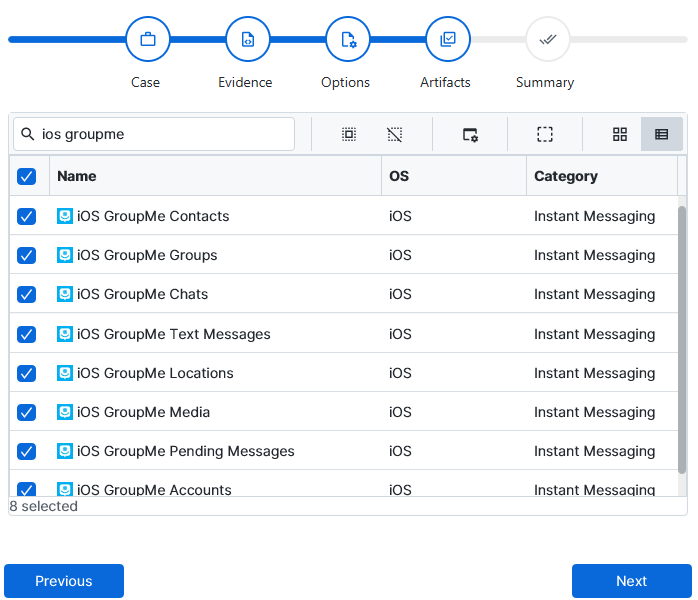Click the dashed square selection icon
Screen dimensions: 698x600
pos(545,134)
